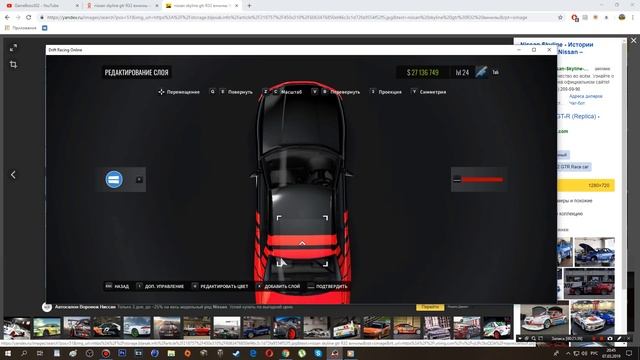Viewport: 640px width, 360px height.
Task: Open ДОП. УПРАВЛЕНИЕ extra controls
Action: click(x=160, y=286)
